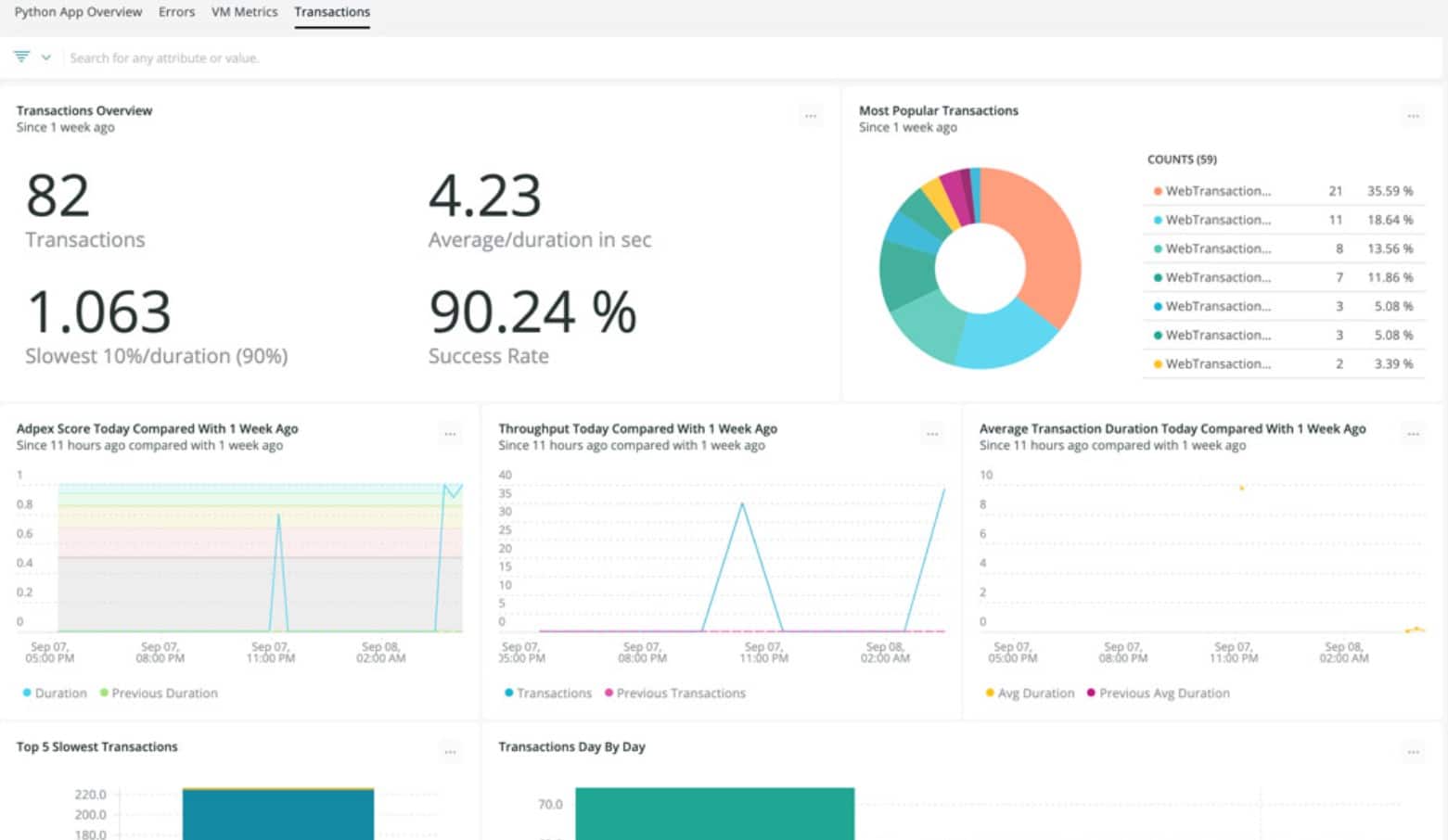Viewport: 1448px width, 840px height.
Task: Click the 90.24 % success rate
Action: (x=532, y=312)
